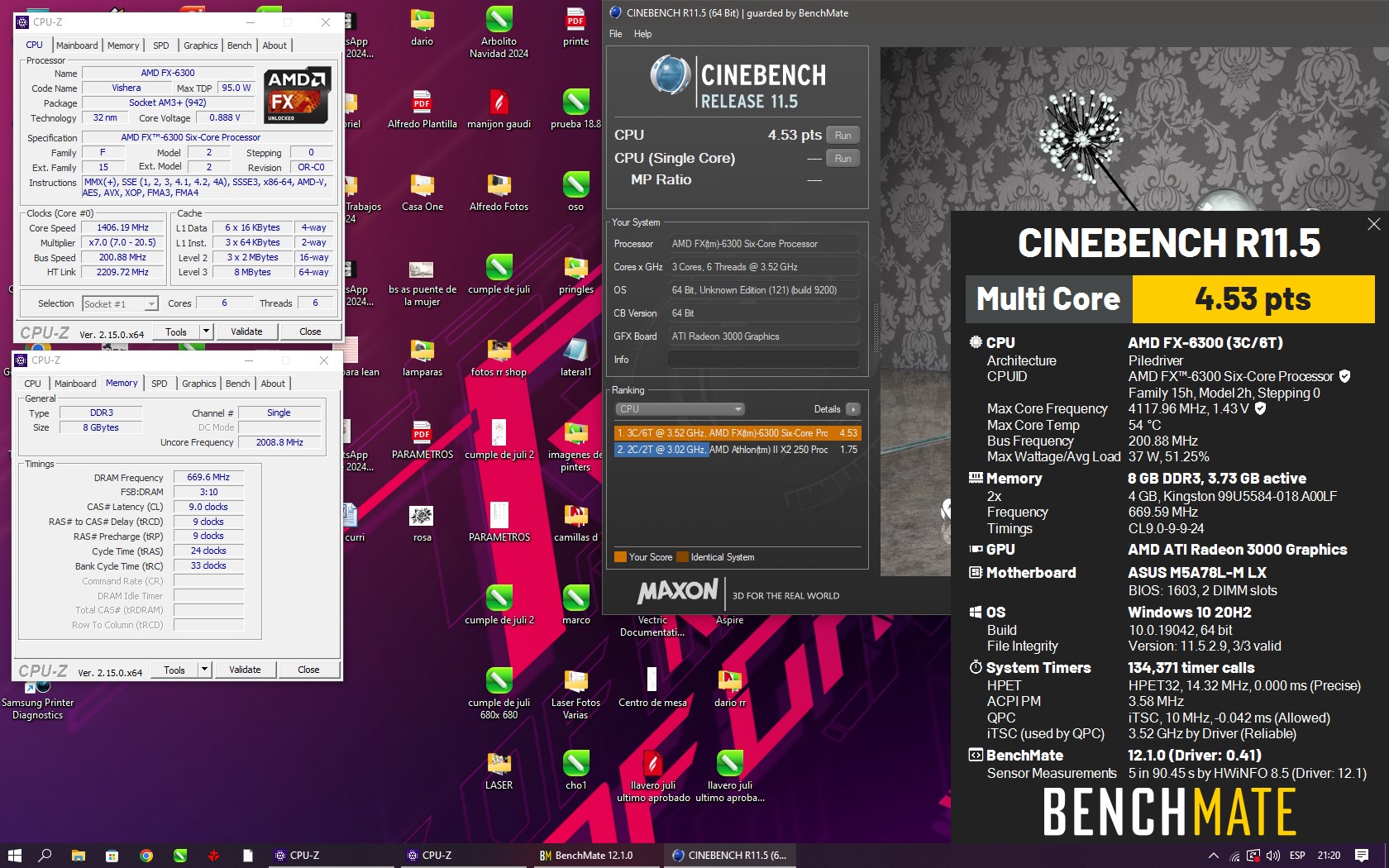Click Validate in top CPU-Z window
Image resolution: width=1389 pixels, height=868 pixels.
[246, 331]
